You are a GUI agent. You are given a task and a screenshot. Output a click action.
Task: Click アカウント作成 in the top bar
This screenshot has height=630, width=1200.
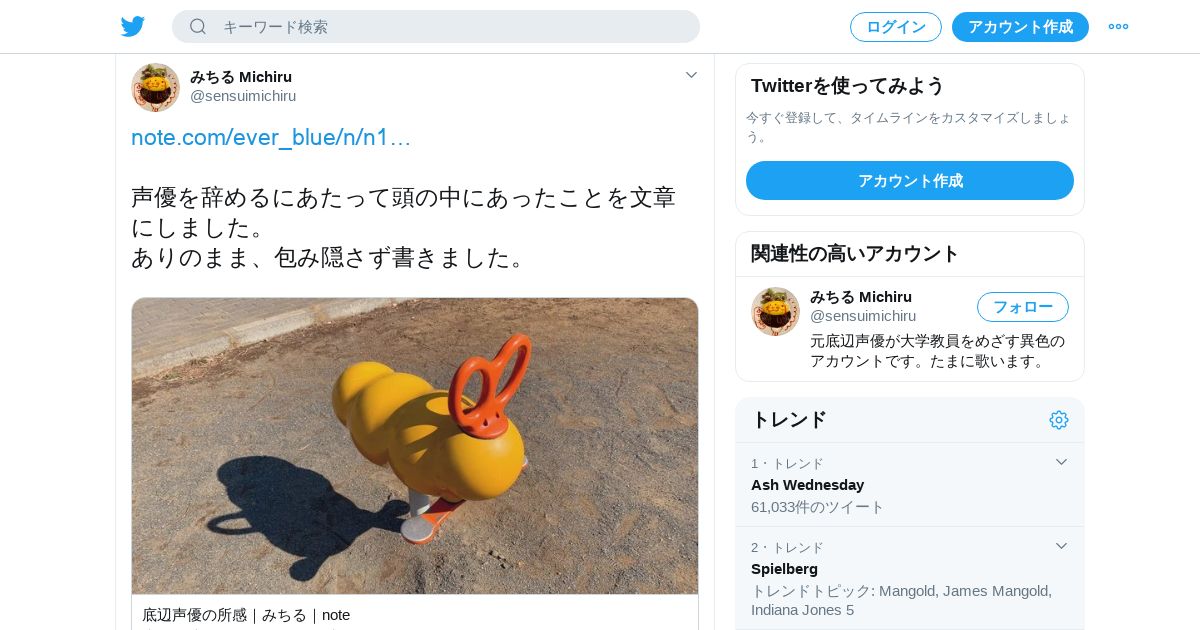click(1020, 27)
